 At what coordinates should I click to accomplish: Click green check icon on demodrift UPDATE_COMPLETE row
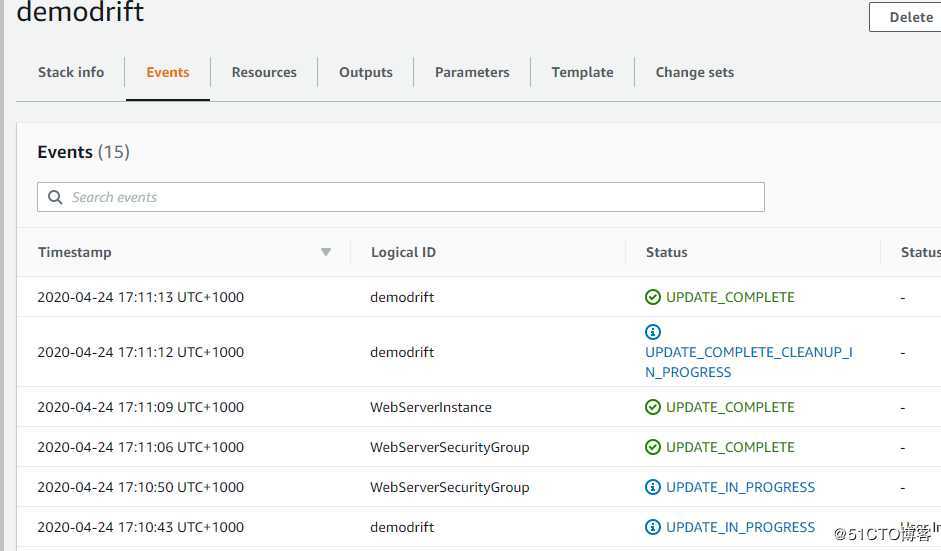(653, 297)
